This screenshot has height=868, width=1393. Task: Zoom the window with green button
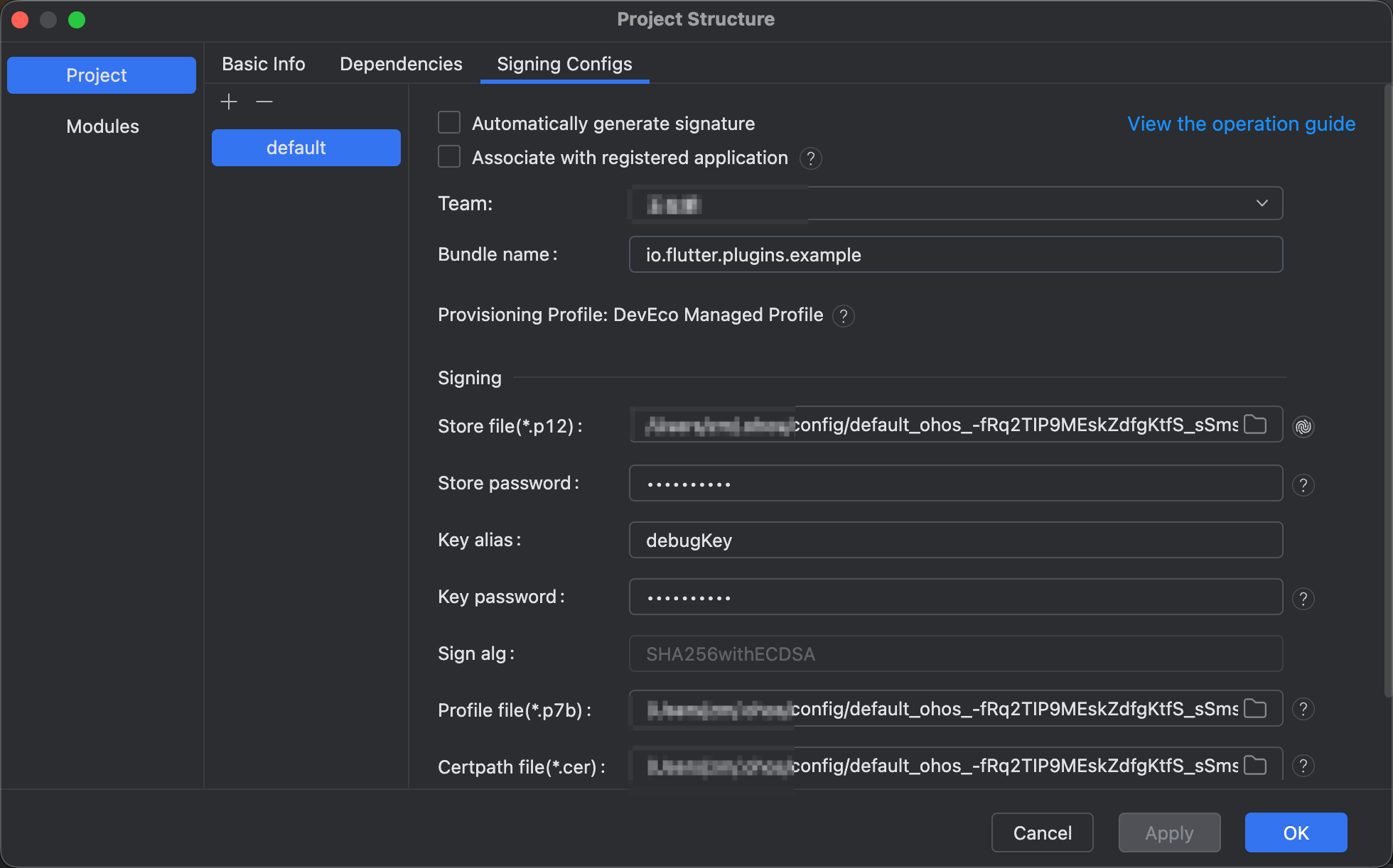[77, 20]
